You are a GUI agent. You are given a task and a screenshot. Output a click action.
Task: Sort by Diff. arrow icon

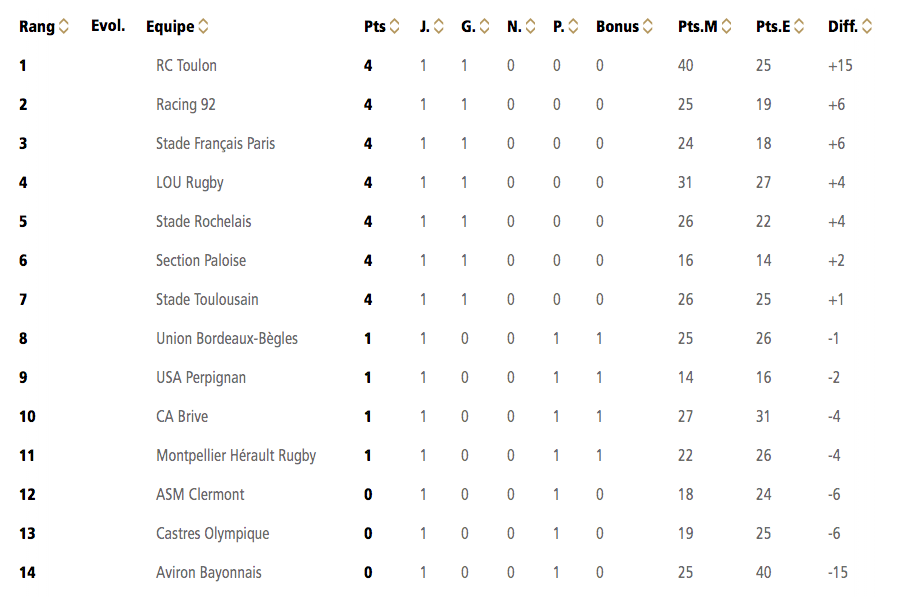coord(867,26)
